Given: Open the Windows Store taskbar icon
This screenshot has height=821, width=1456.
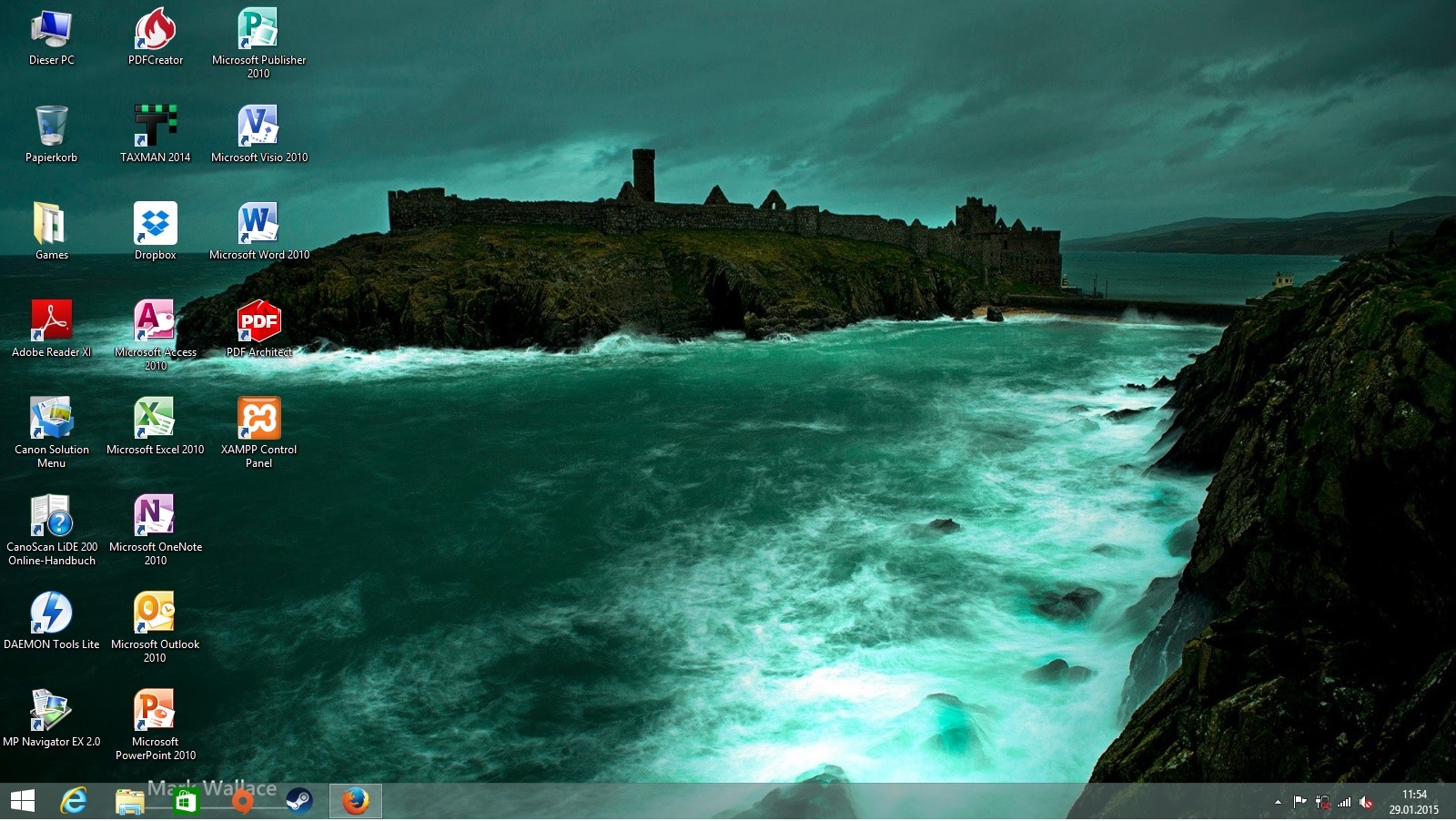Looking at the screenshot, I should [x=186, y=801].
